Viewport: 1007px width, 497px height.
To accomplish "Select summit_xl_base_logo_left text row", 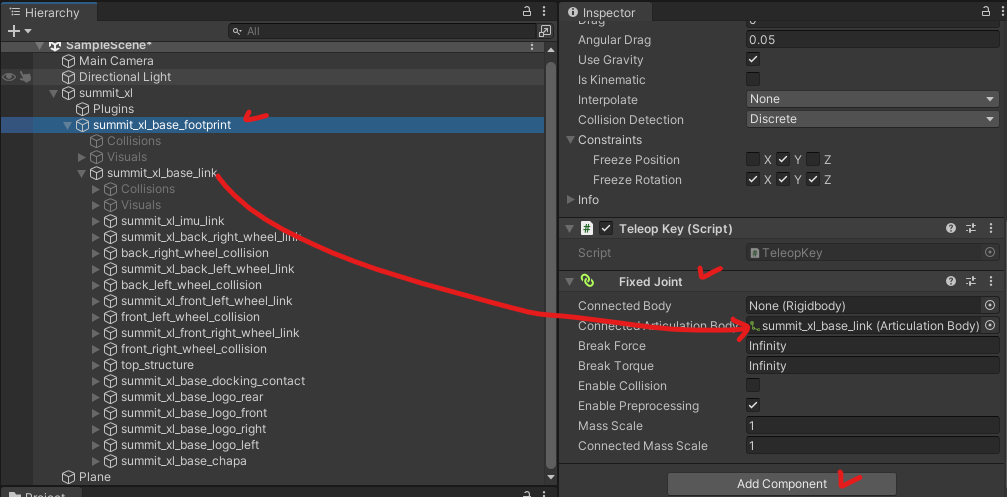I will pos(190,445).
